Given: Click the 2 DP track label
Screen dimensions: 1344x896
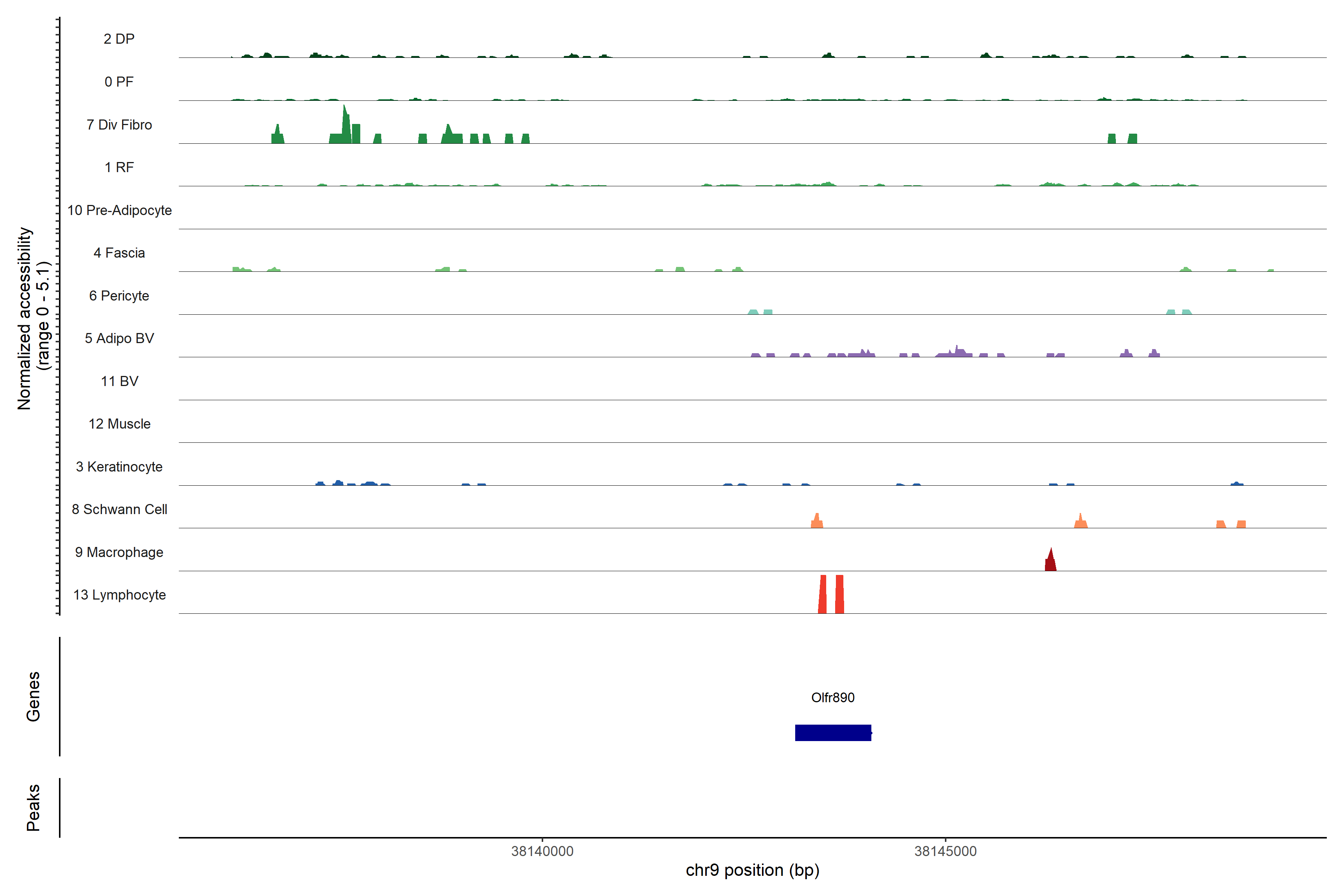Looking at the screenshot, I should point(119,39).
